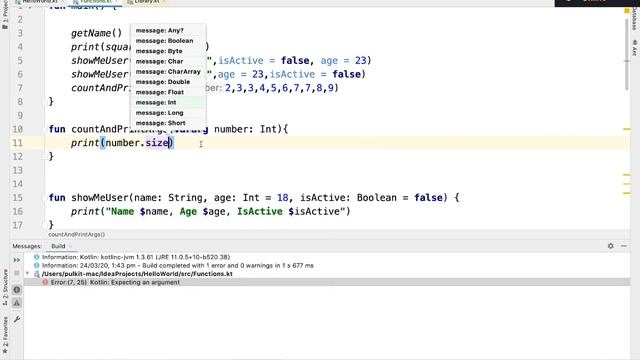Click 'showMeUser' in the function declaration
The height and width of the screenshot is (360, 640).
(100, 198)
